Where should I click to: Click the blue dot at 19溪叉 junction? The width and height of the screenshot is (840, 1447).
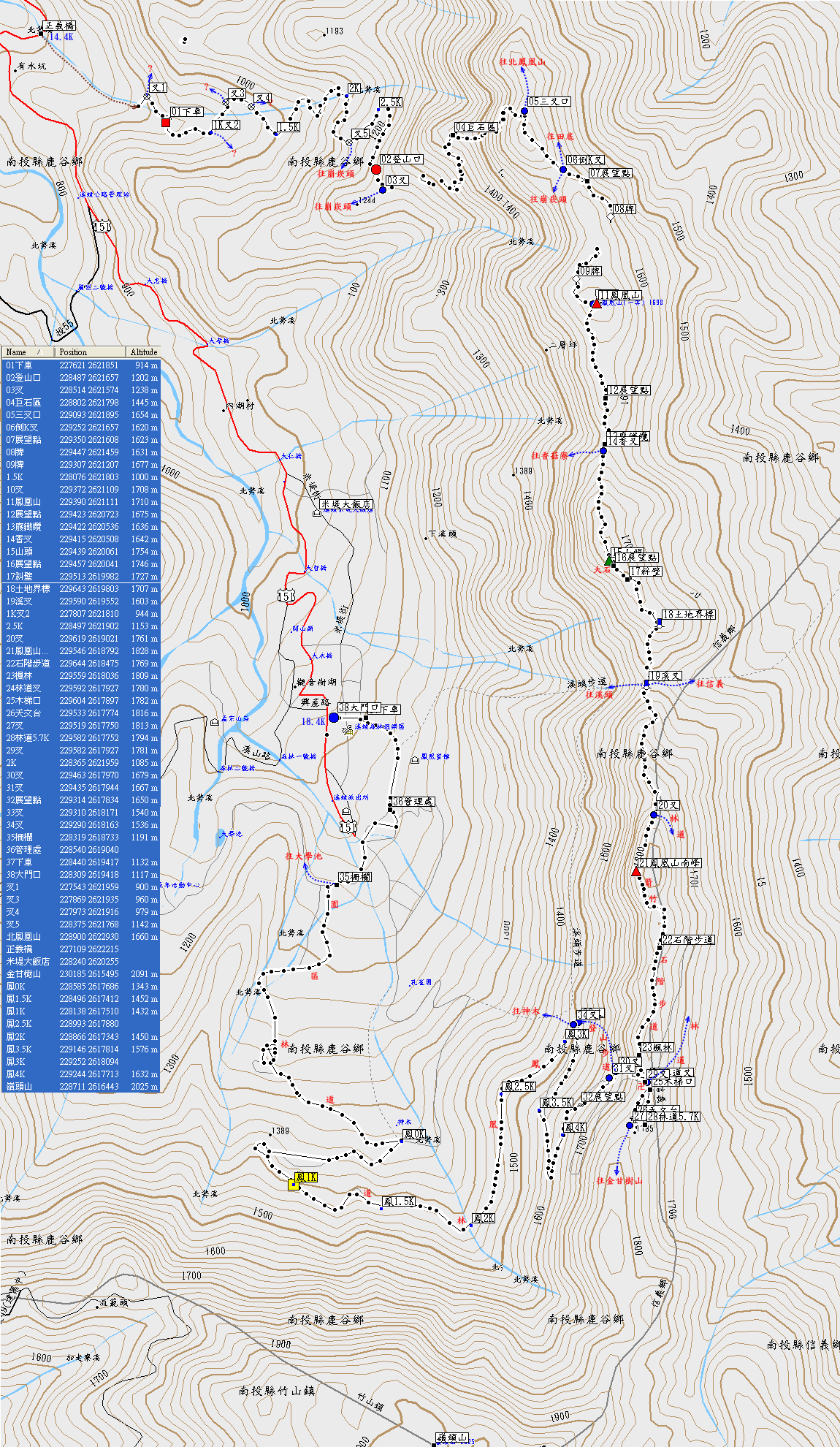point(646,684)
